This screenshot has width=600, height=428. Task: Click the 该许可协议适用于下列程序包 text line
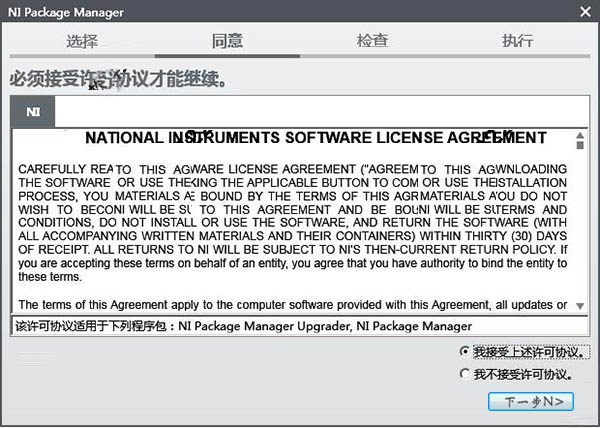[x=243, y=326]
